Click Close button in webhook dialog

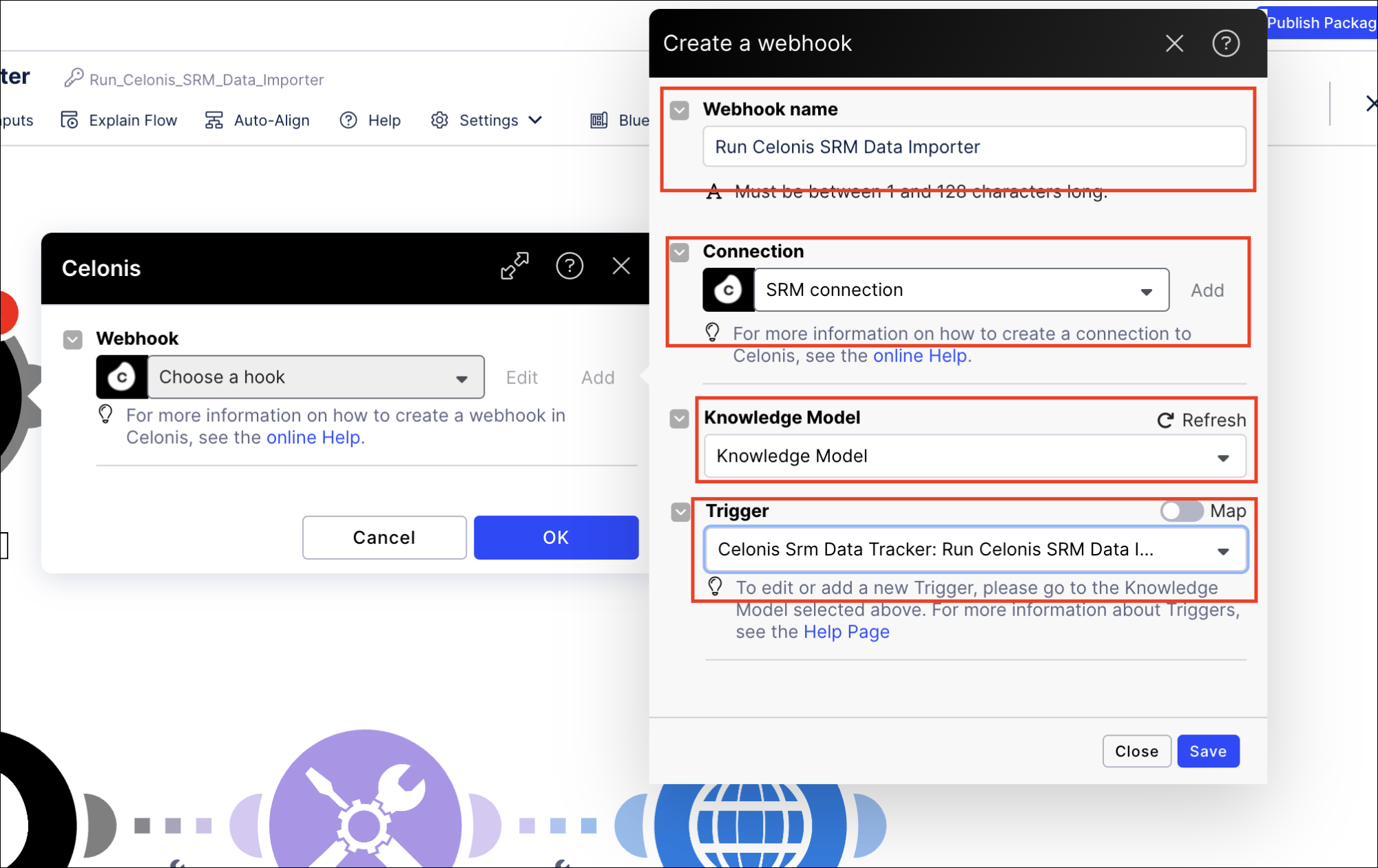point(1136,751)
